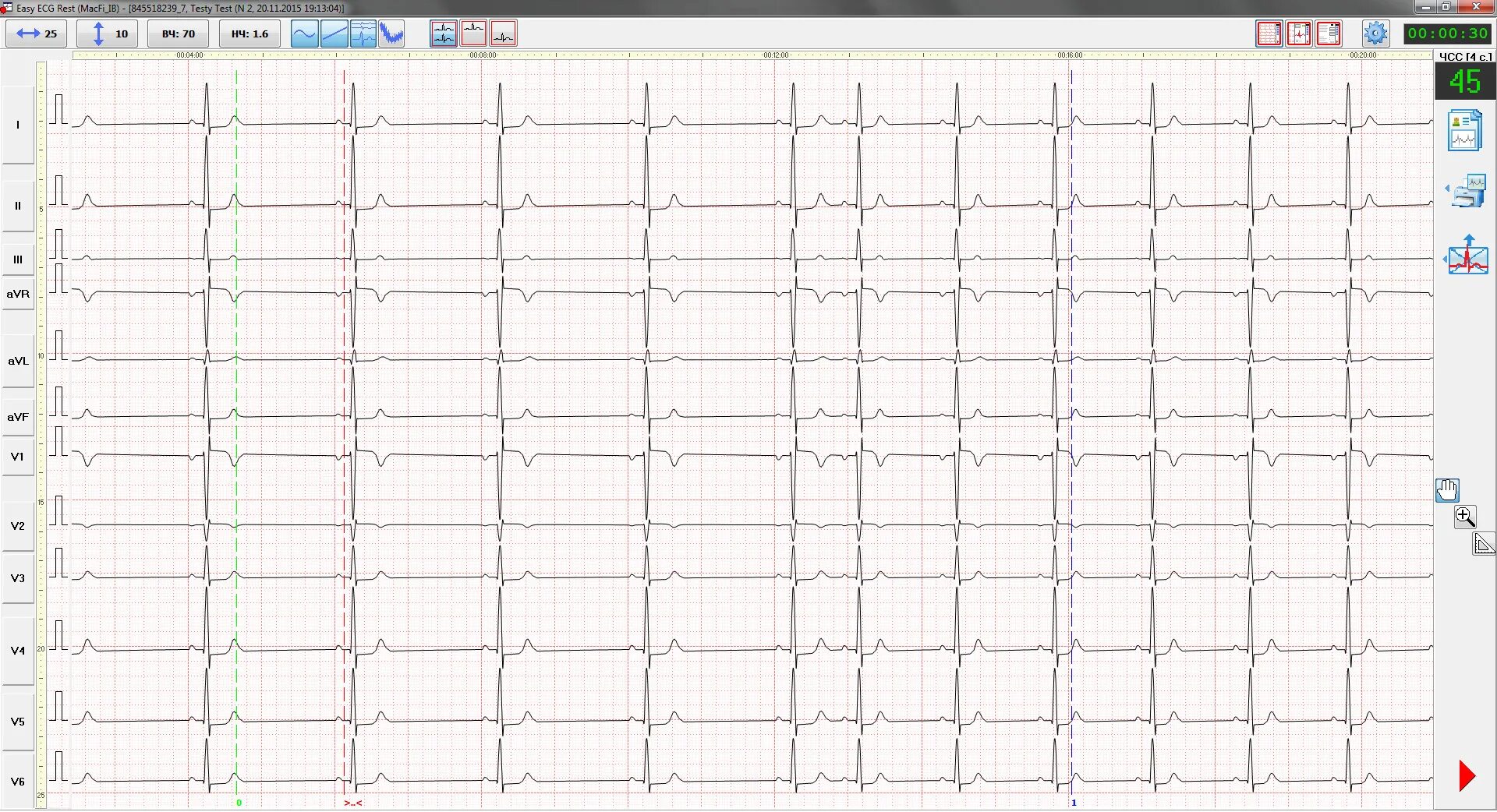The width and height of the screenshot is (1497, 812).
Task: Toggle the sine-wave mains filter icon
Action: pyautogui.click(x=304, y=34)
